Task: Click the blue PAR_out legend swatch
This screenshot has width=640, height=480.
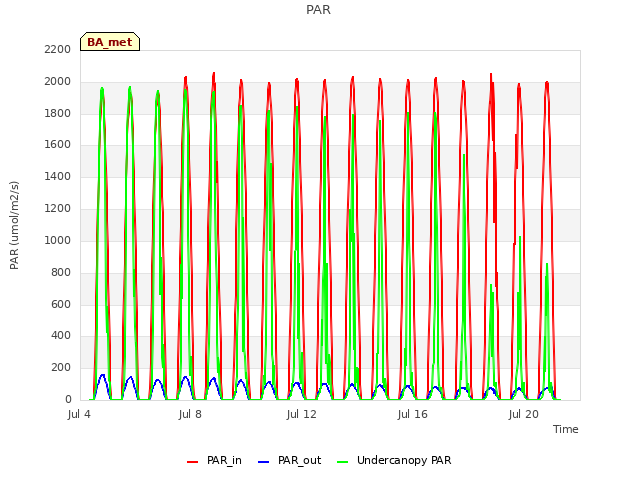Action: point(264,462)
